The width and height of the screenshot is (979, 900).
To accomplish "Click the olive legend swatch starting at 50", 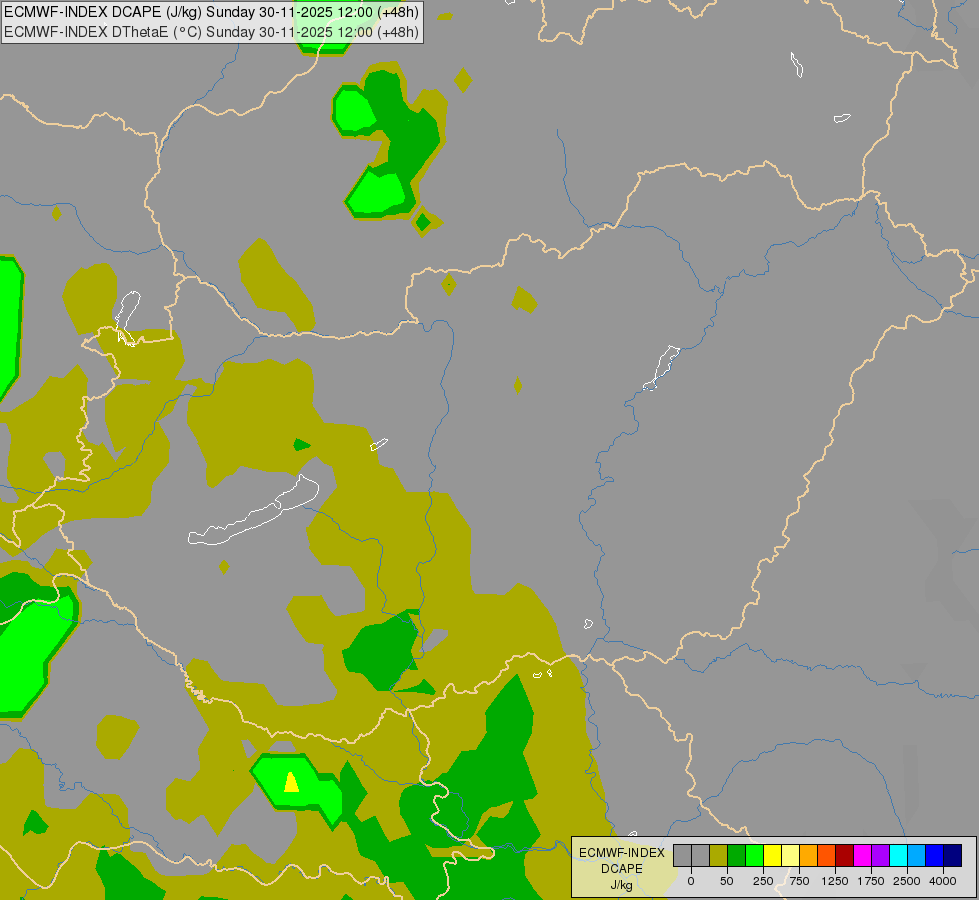I will 719,855.
